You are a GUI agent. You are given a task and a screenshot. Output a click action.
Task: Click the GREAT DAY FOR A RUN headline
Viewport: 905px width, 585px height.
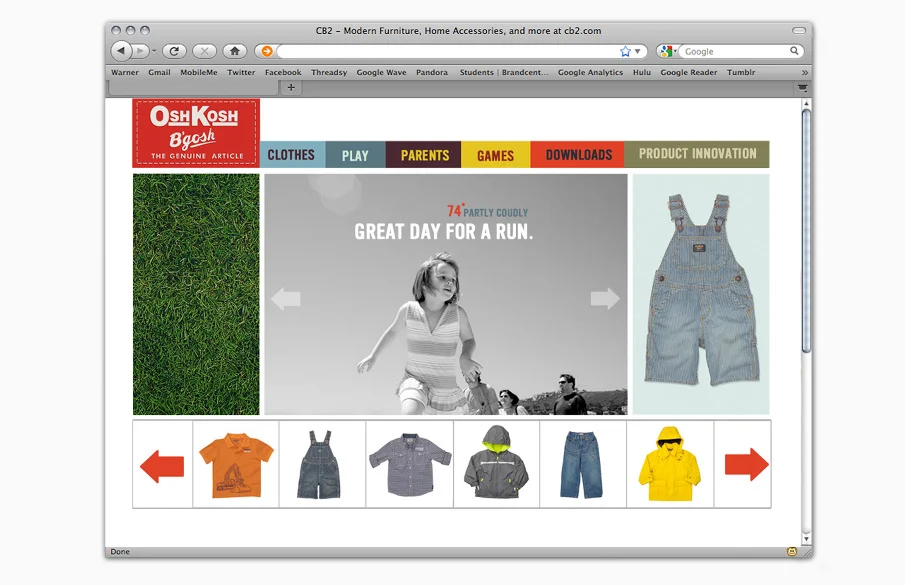point(443,232)
